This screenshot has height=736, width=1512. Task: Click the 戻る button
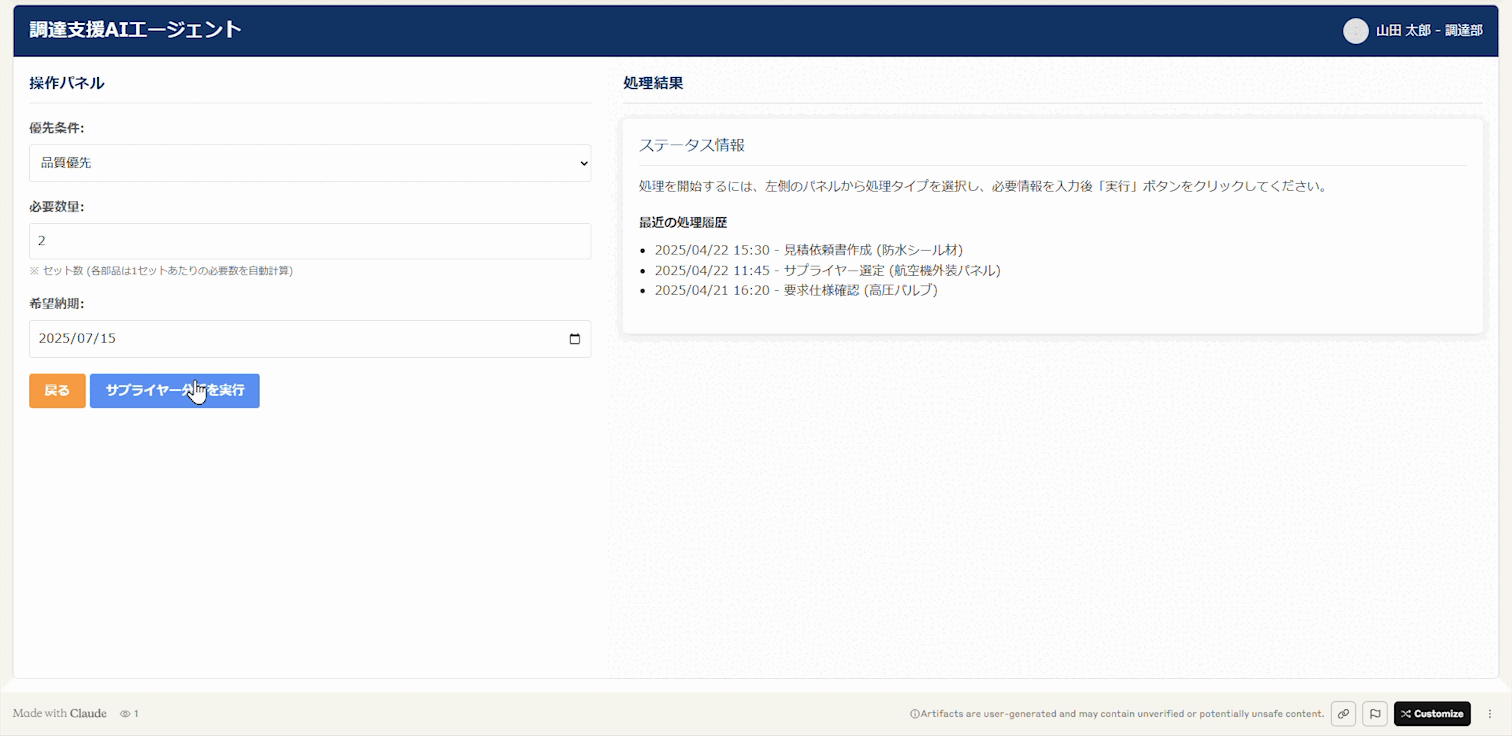click(x=57, y=390)
